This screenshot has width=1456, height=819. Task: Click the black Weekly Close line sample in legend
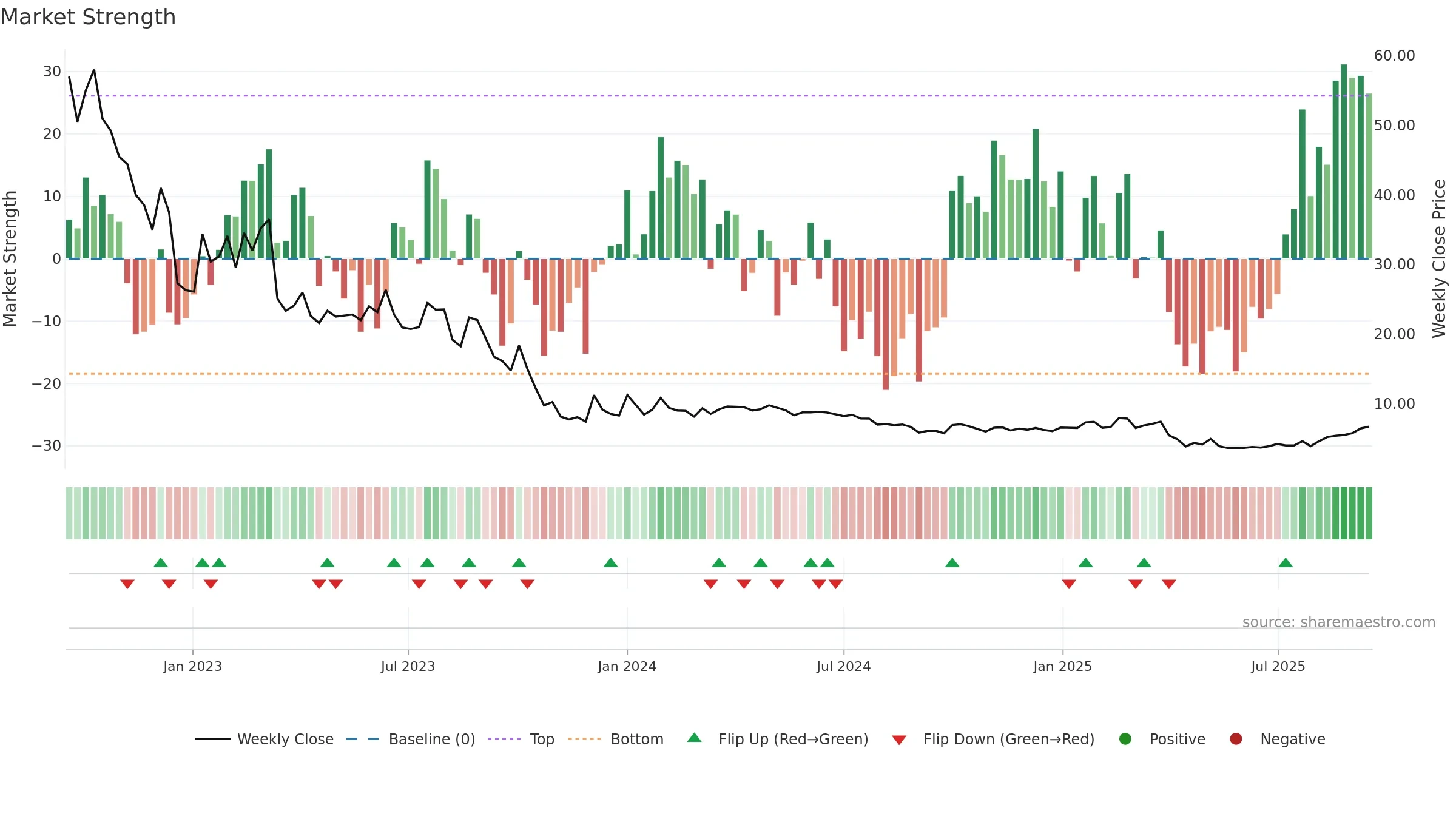tap(213, 739)
